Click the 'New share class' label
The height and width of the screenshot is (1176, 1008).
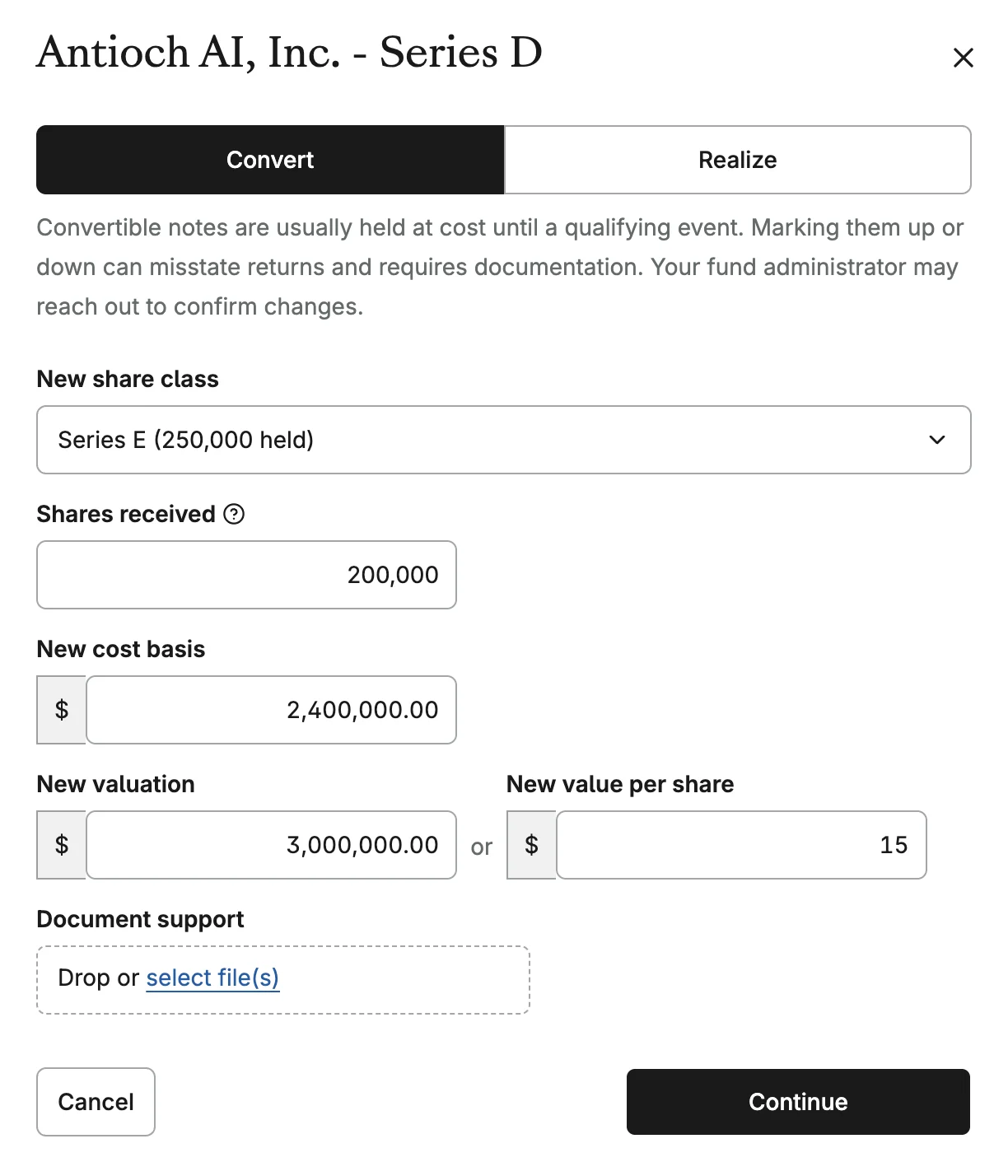tap(128, 379)
